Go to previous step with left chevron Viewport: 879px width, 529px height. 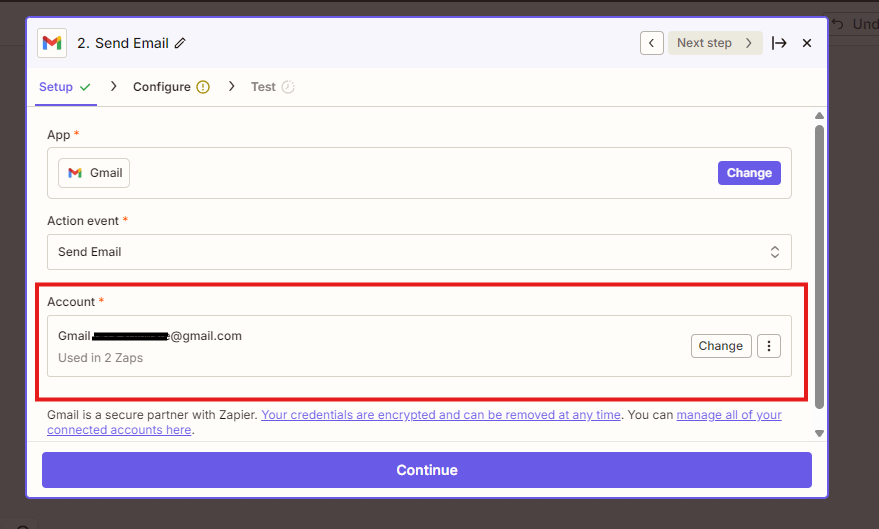click(651, 43)
